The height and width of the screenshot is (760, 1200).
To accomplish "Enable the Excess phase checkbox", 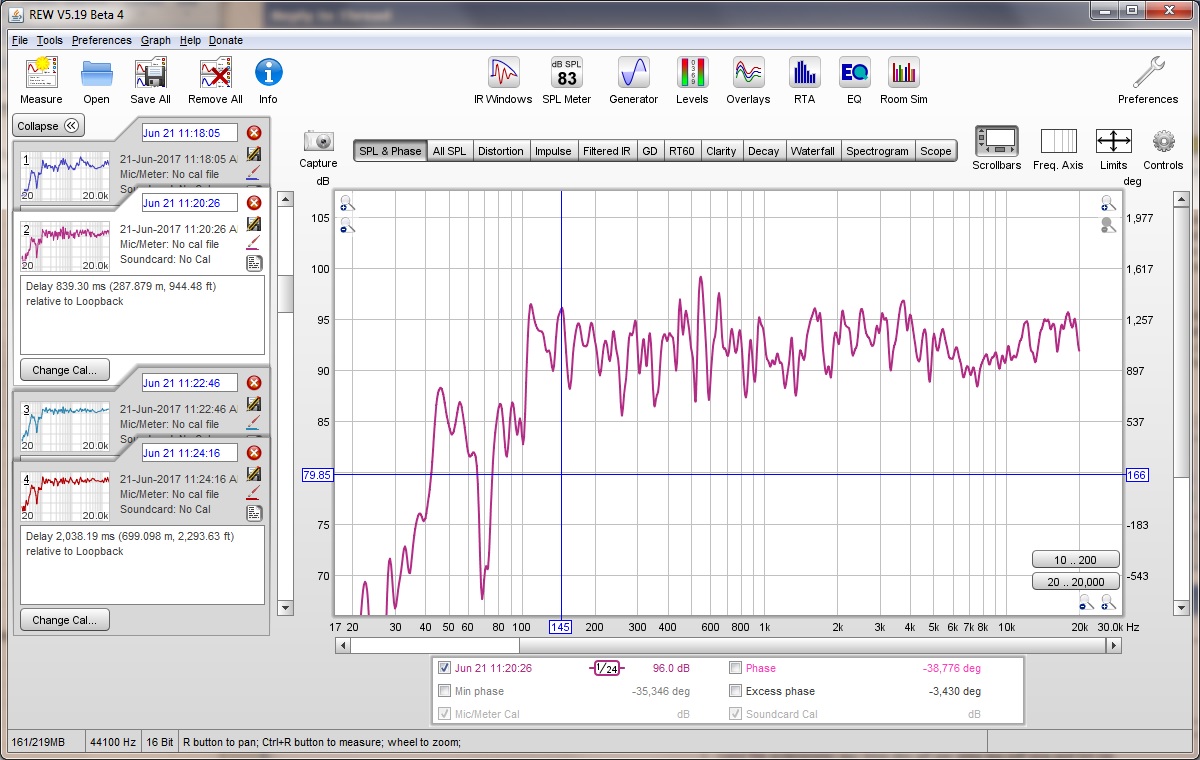I will pos(735,691).
